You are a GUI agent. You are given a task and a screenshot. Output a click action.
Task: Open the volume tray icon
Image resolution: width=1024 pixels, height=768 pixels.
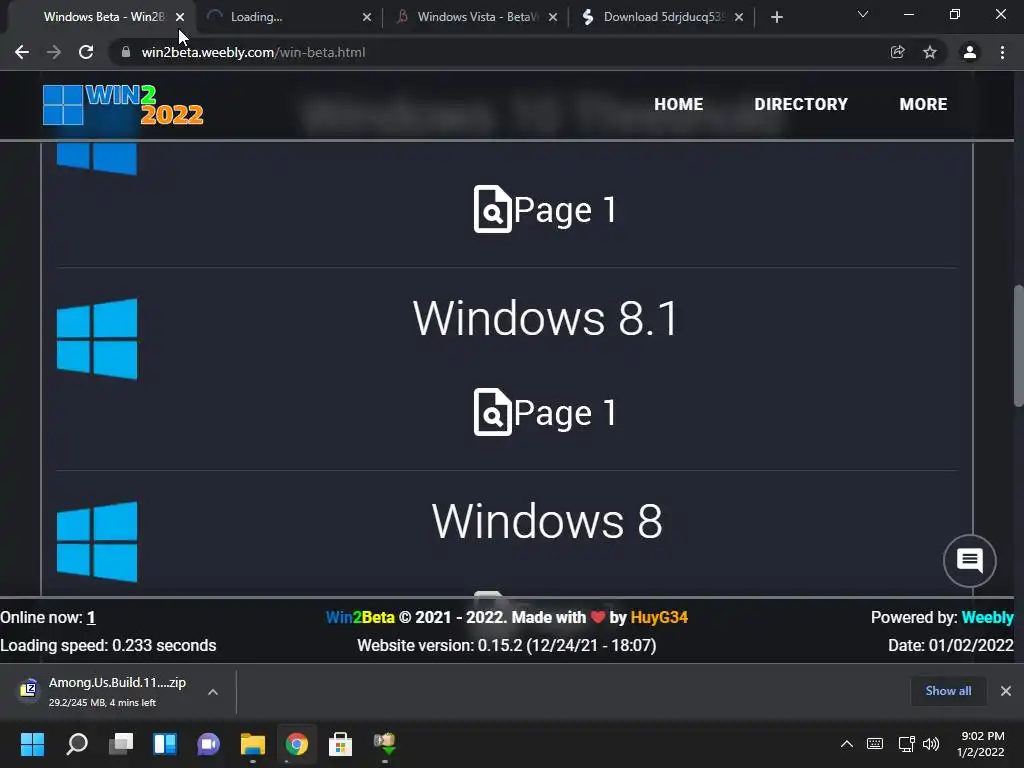tap(931, 744)
